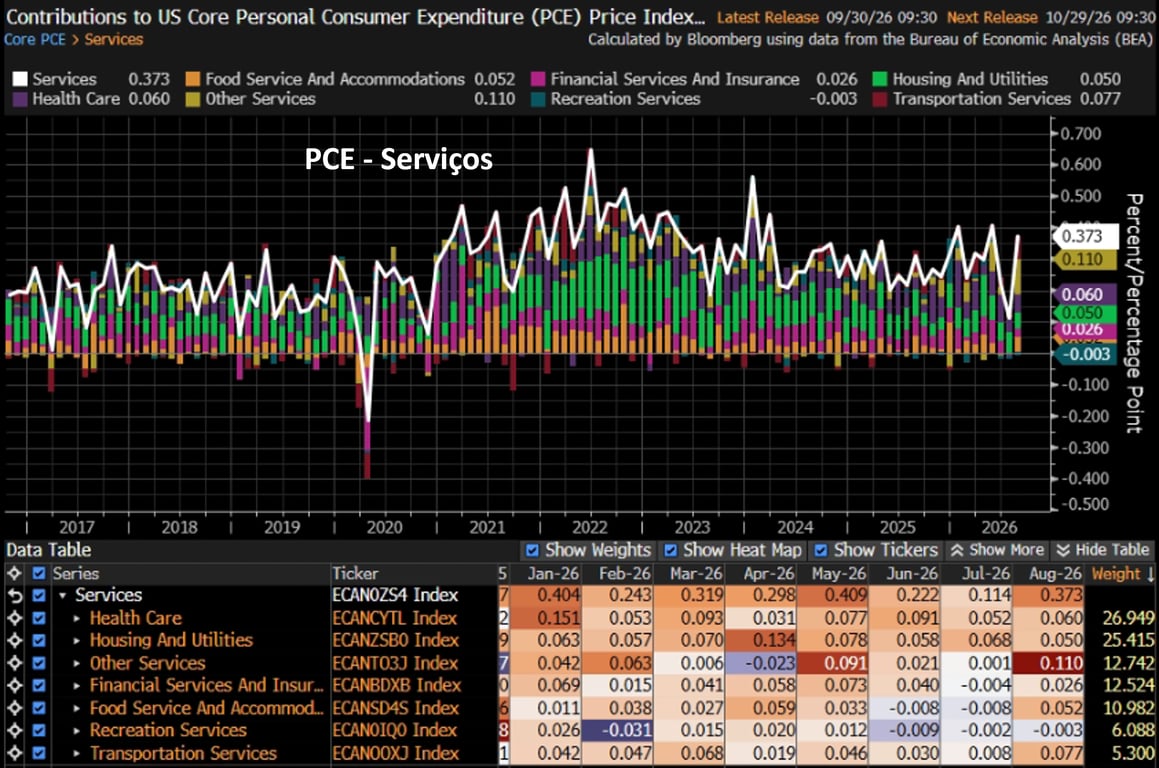Screen dimensions: 1159x768
Task: Click the move handle for Recreation Services row
Action: pos(14,730)
